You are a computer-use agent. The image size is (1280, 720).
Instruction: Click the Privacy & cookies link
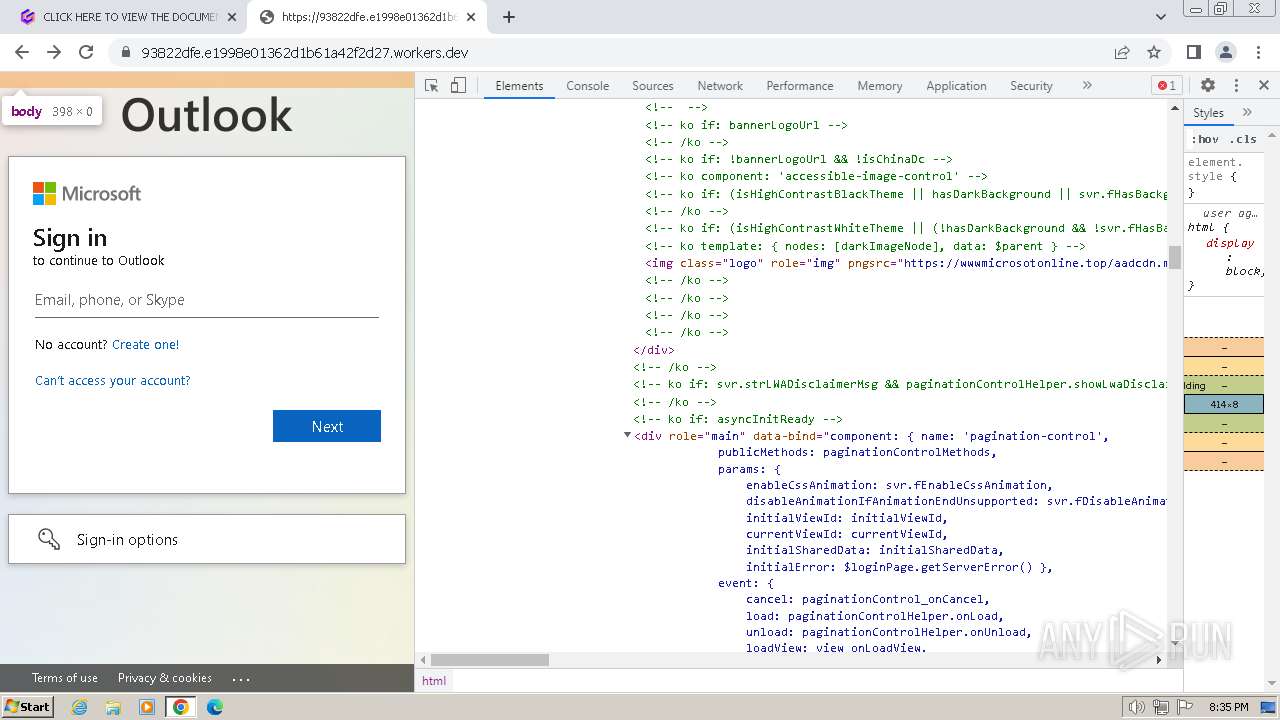tap(165, 678)
